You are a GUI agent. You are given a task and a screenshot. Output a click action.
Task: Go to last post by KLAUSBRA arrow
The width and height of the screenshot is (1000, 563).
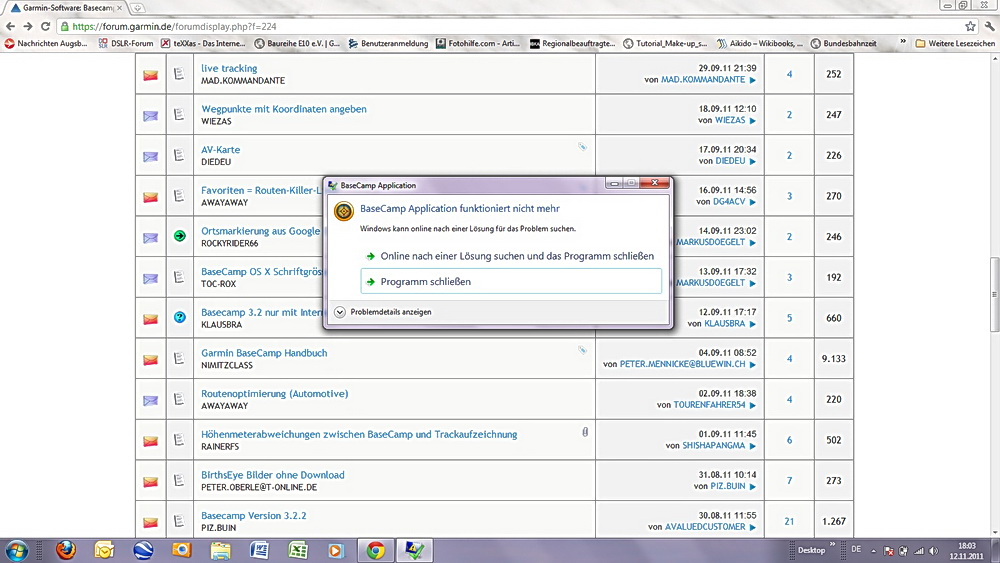pyautogui.click(x=753, y=324)
